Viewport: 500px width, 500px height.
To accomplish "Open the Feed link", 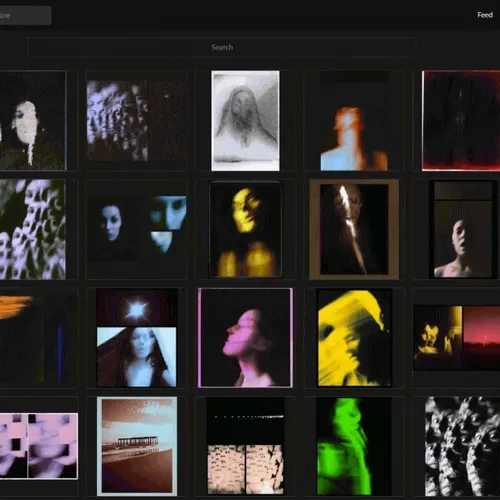I will [485, 15].
